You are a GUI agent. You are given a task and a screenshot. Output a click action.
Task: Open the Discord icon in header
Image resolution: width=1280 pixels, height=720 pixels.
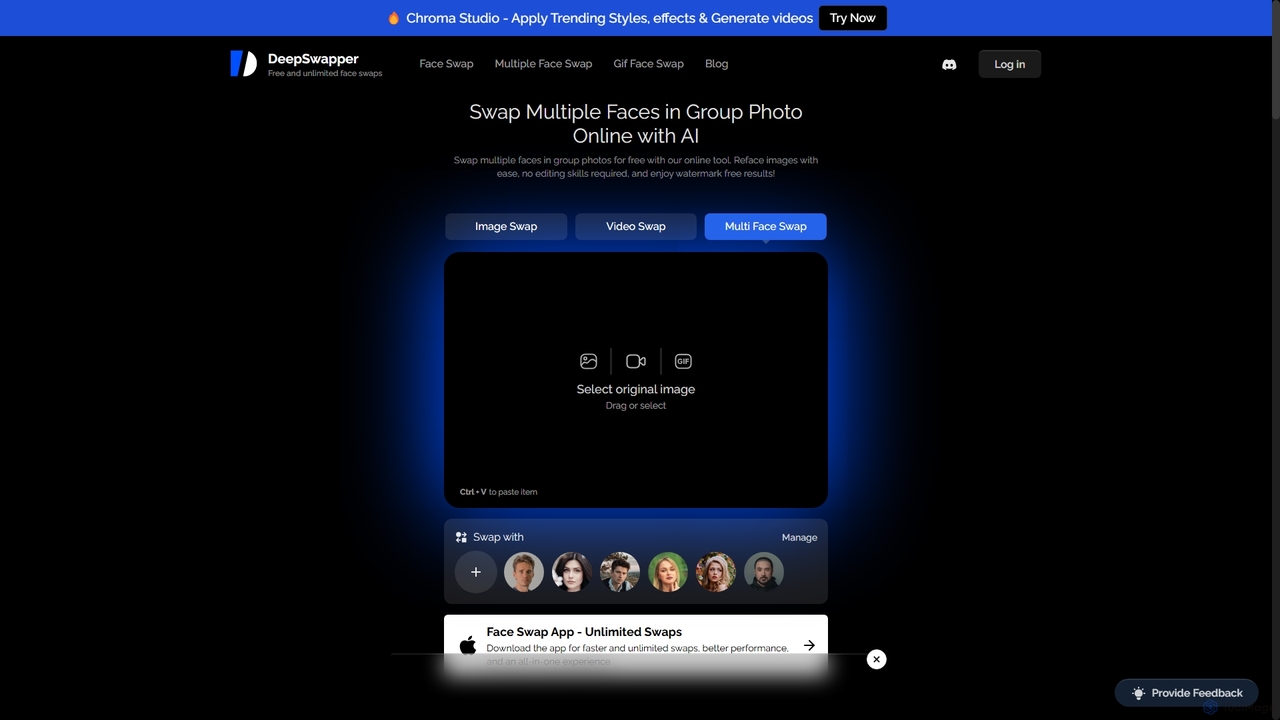tap(949, 64)
